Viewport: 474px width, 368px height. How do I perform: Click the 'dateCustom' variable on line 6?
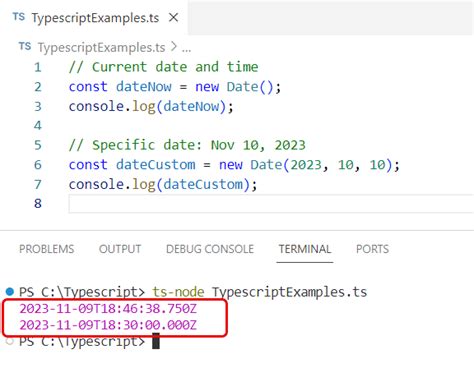pos(156,165)
